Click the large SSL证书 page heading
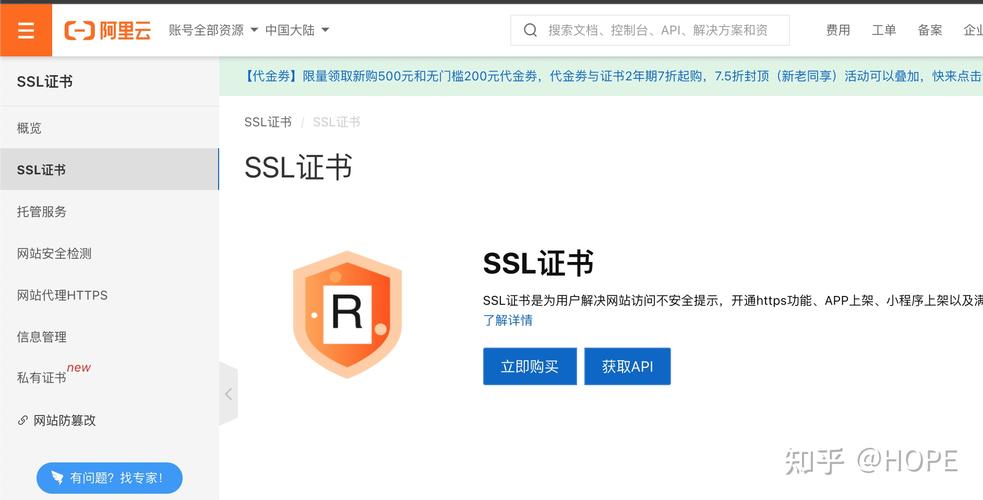This screenshot has width=983, height=500. pos(298,167)
